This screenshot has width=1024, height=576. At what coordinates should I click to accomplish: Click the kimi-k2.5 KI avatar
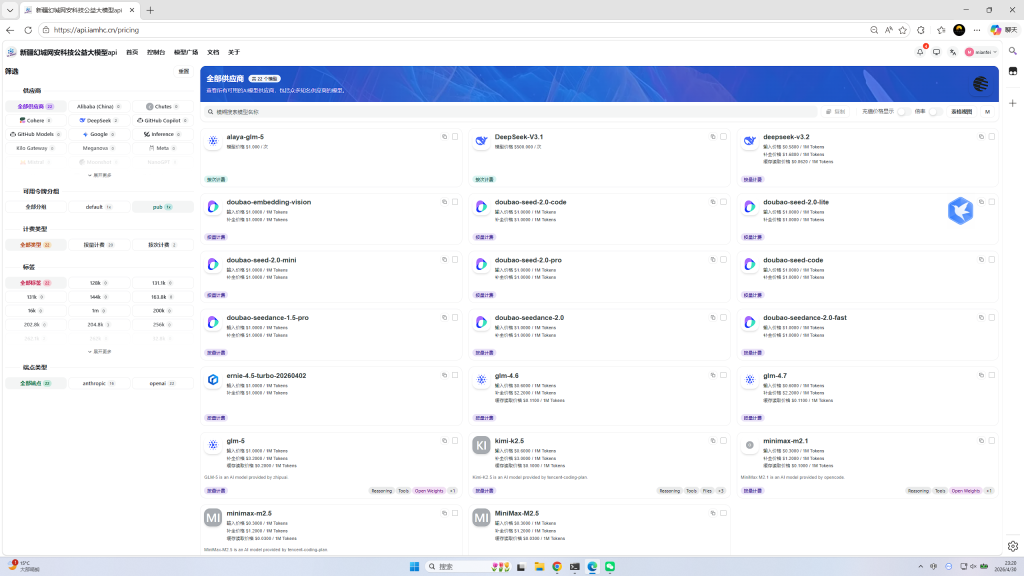(481, 445)
